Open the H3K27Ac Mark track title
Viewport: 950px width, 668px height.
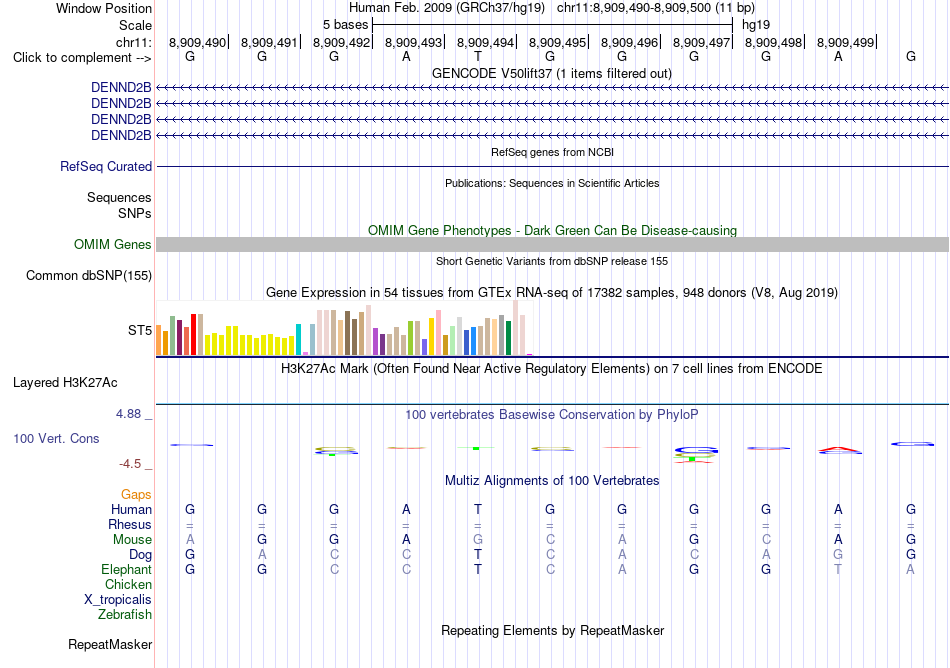click(551, 368)
